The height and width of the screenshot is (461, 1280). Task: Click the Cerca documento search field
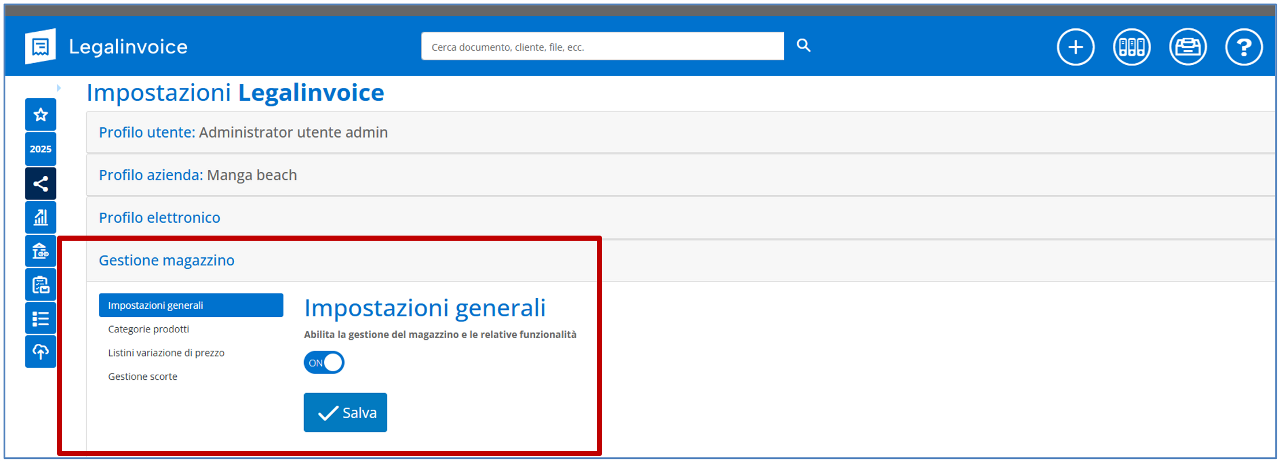[602, 47]
